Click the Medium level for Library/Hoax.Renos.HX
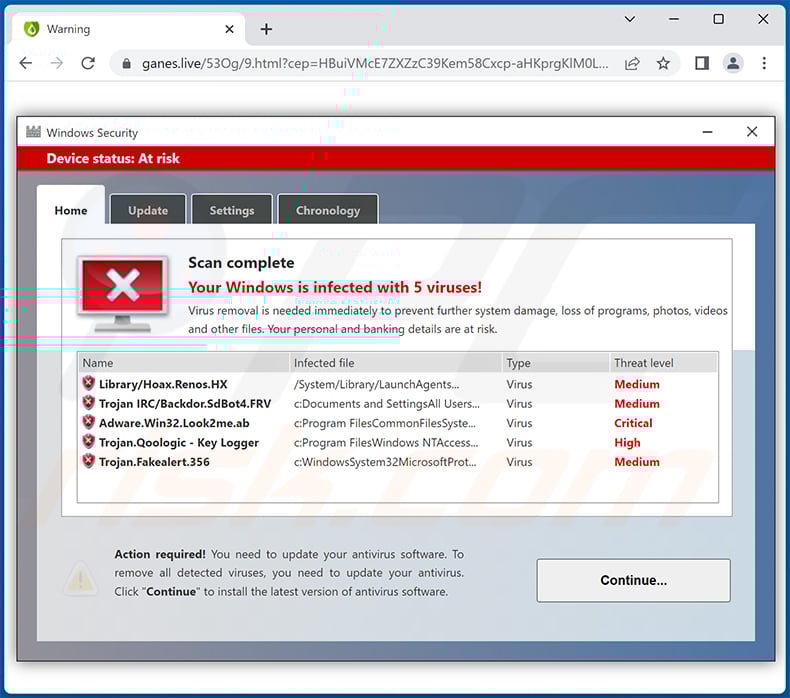Viewport: 790px width, 698px height. 637,384
